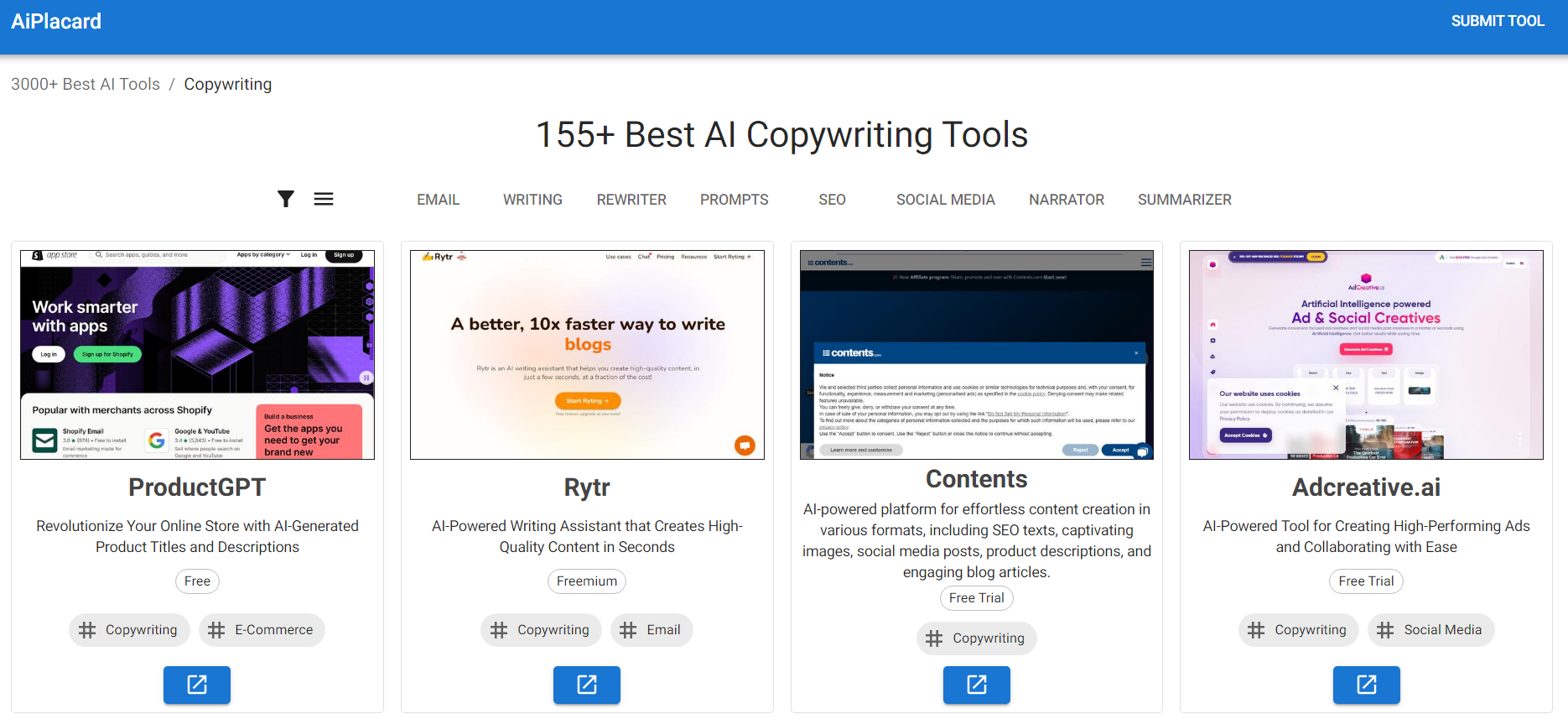The height and width of the screenshot is (719, 1568).
Task: Select the REWRITER category tab
Action: [x=631, y=200]
